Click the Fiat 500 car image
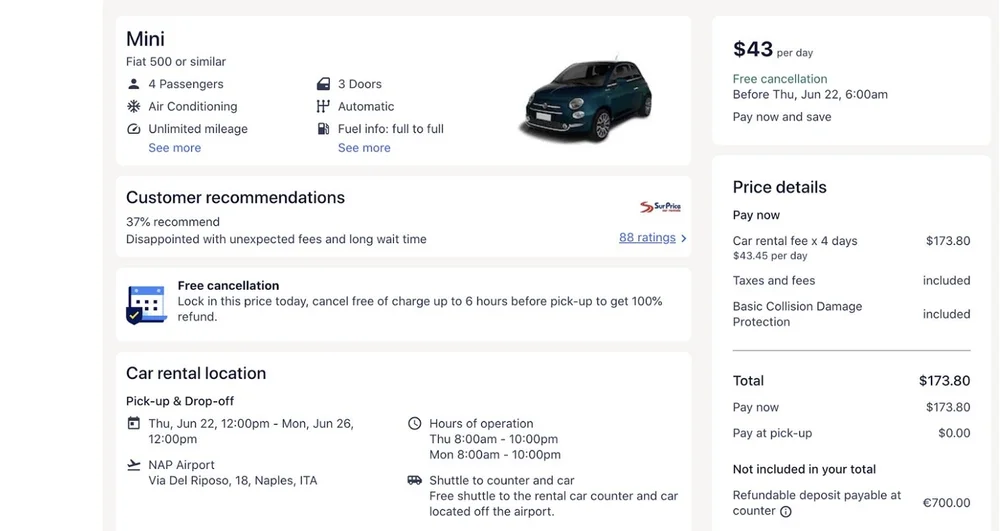The width and height of the screenshot is (1000, 531). pos(586,99)
